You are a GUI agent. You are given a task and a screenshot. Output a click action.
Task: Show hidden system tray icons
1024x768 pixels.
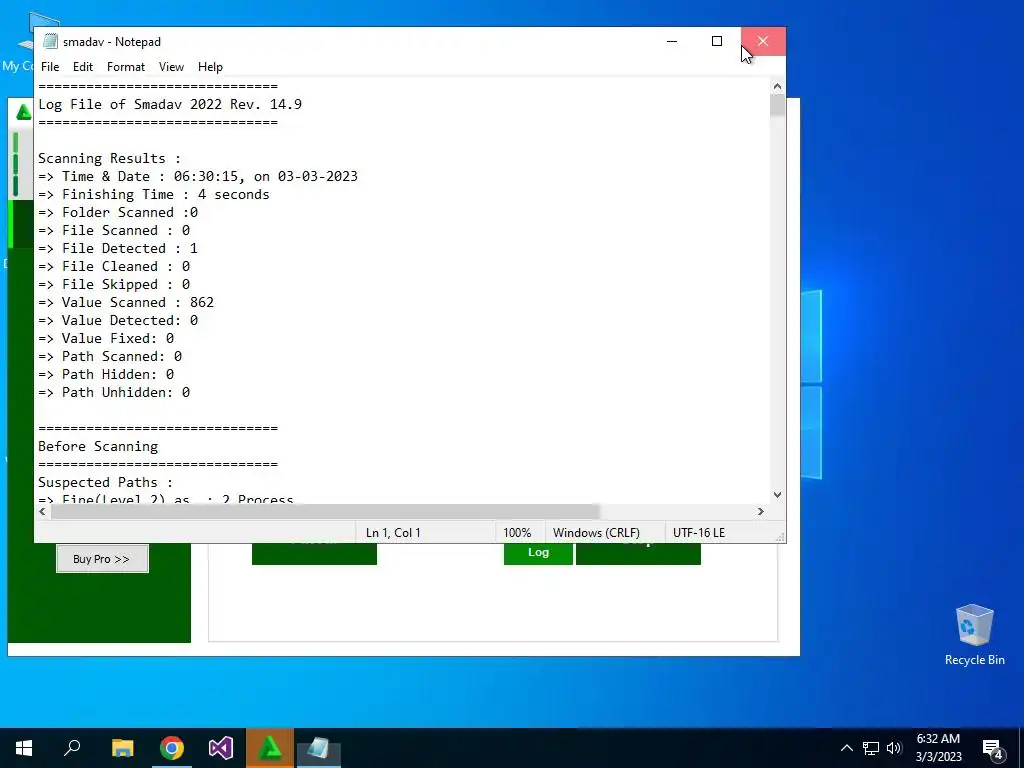click(x=846, y=748)
